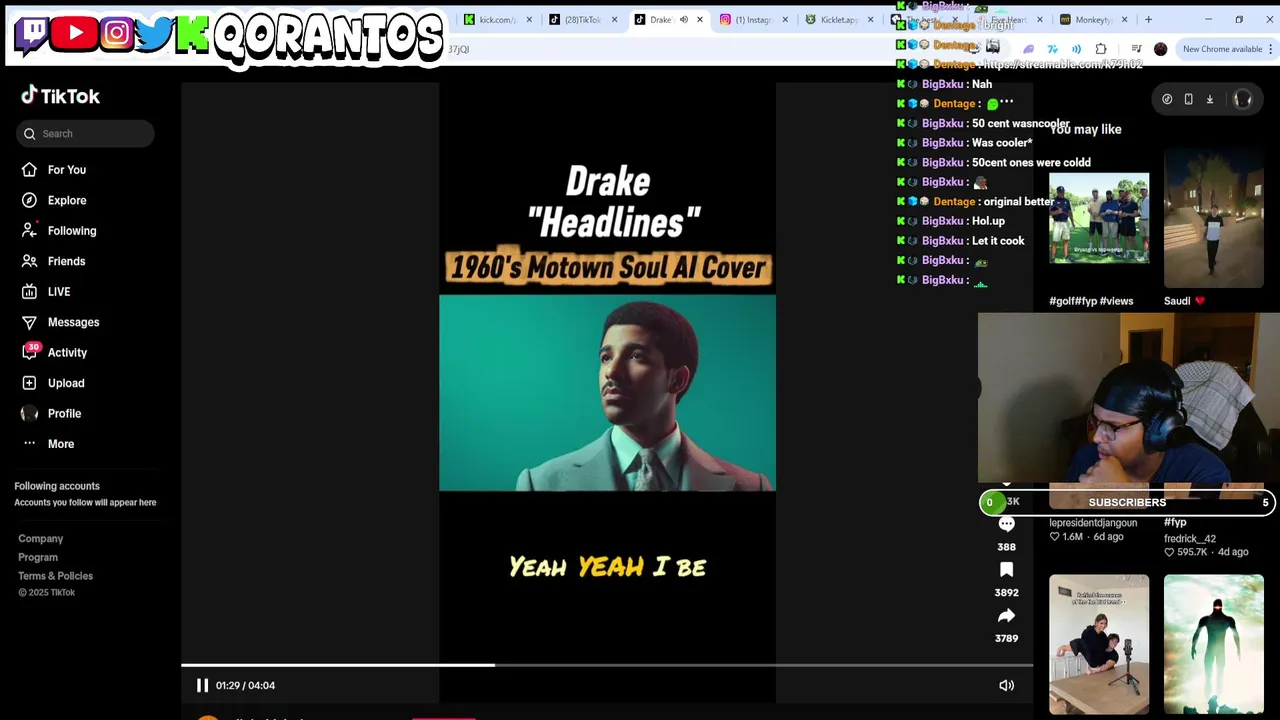Click the 3789 share count
The image size is (1280, 720).
(x=1006, y=639)
